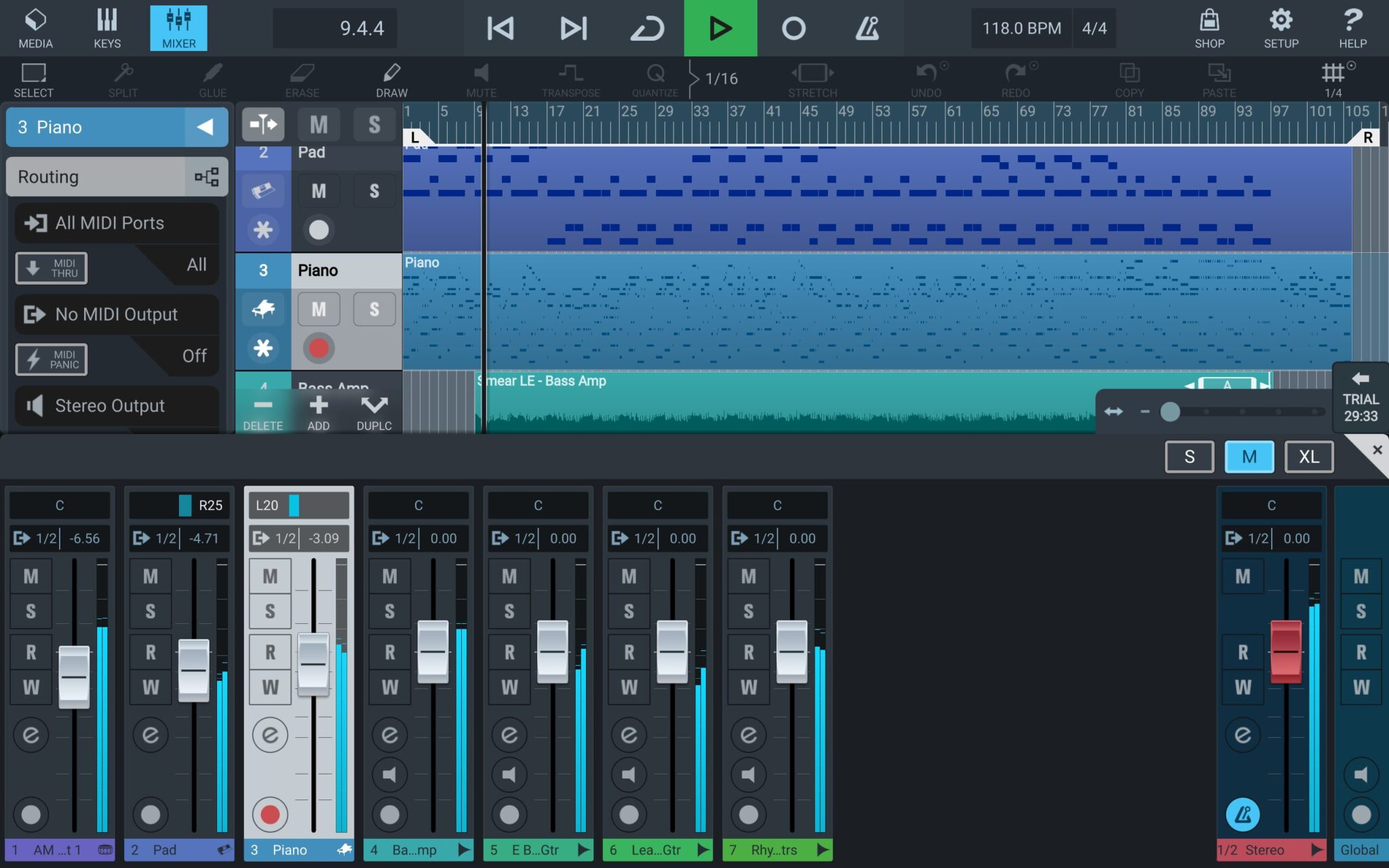Screen dimensions: 1389x868
Task: Click the MIDI PANIC button
Action: point(52,359)
